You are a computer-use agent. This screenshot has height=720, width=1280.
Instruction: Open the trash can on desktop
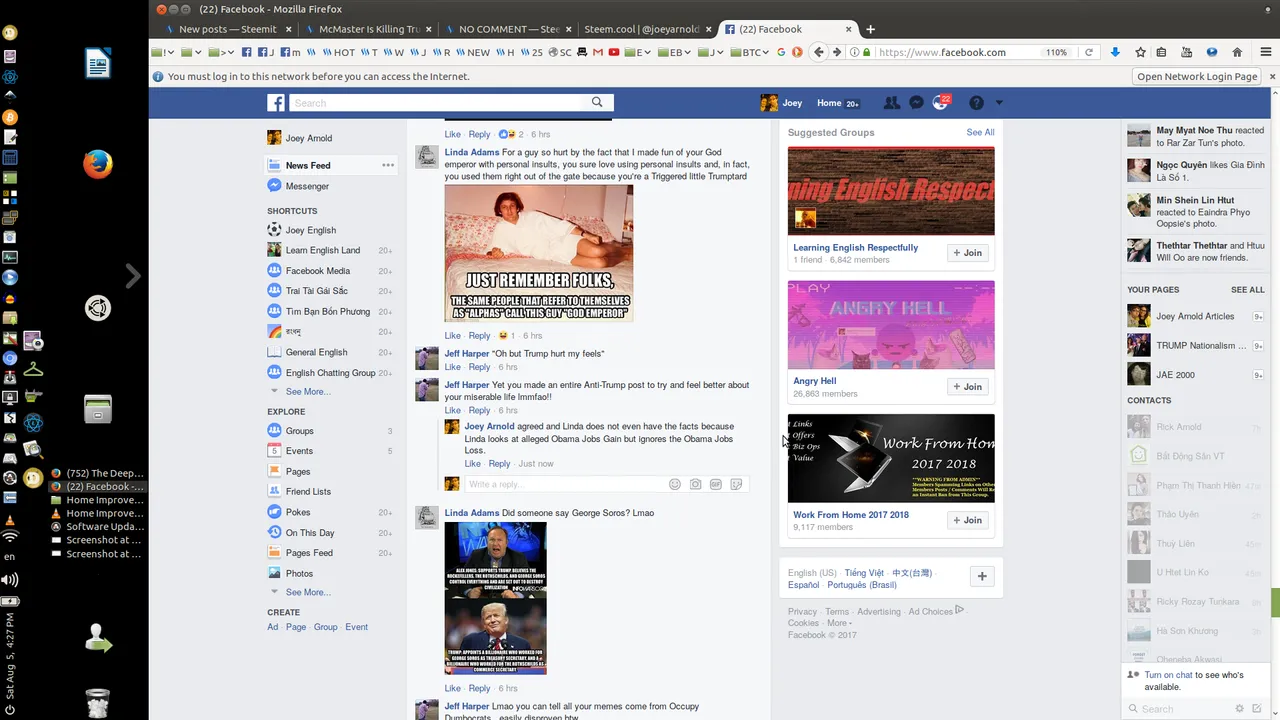[98, 702]
